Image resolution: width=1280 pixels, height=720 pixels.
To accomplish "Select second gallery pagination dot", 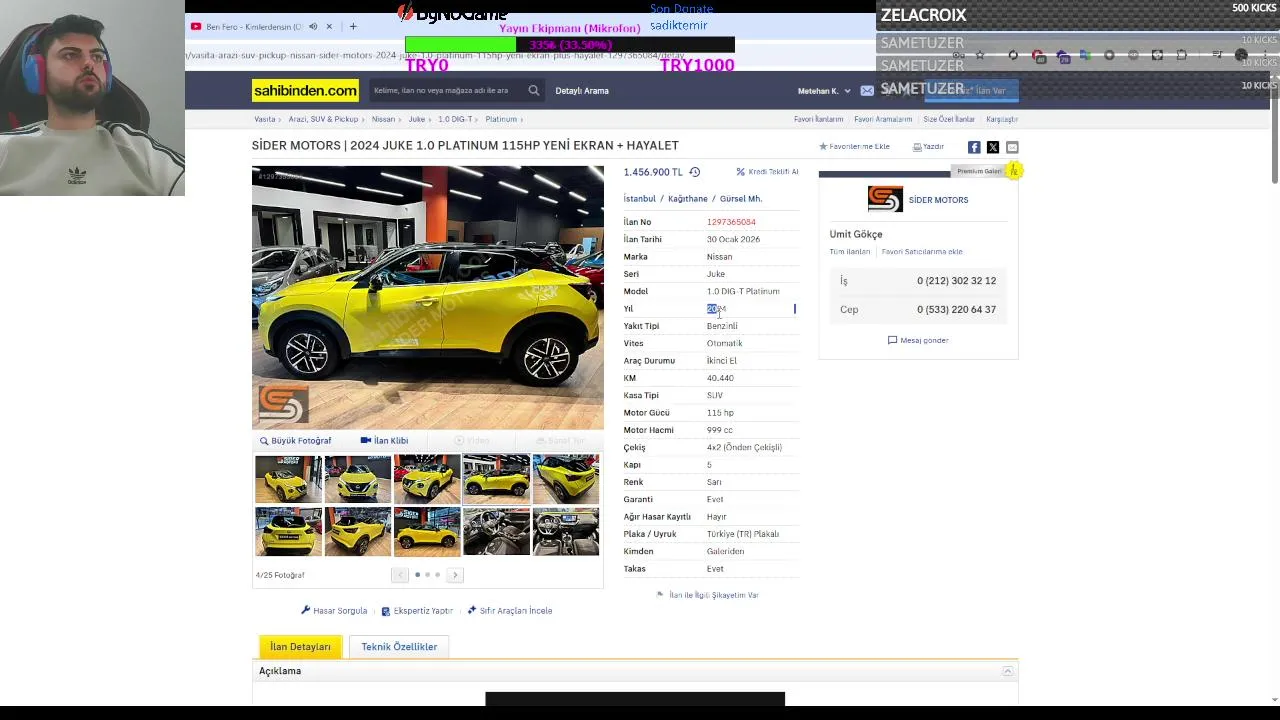I will [427, 575].
